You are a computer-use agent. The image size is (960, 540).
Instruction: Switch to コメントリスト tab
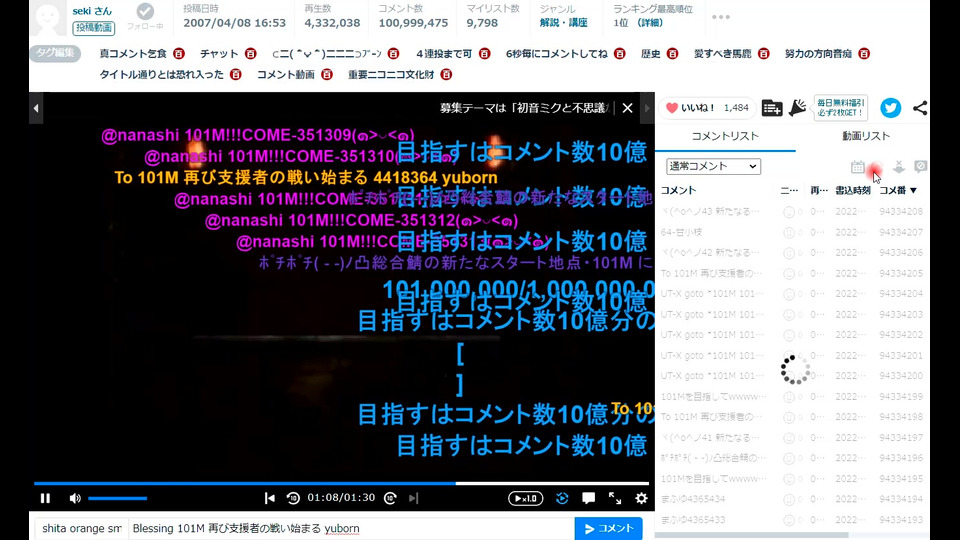[x=725, y=136]
